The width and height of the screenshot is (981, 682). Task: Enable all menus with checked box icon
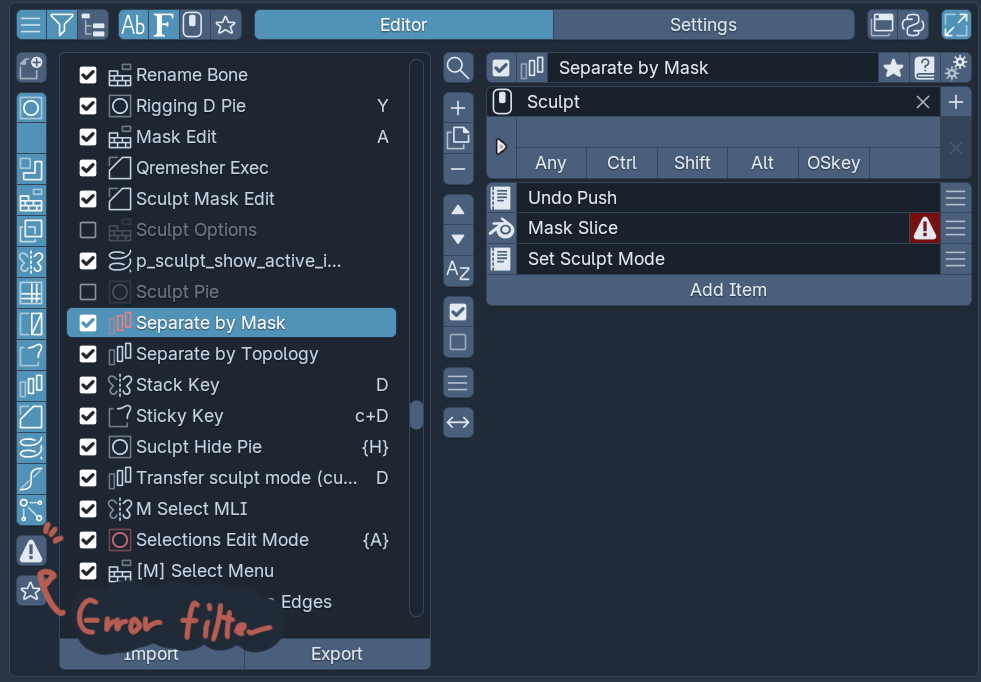pos(458,312)
